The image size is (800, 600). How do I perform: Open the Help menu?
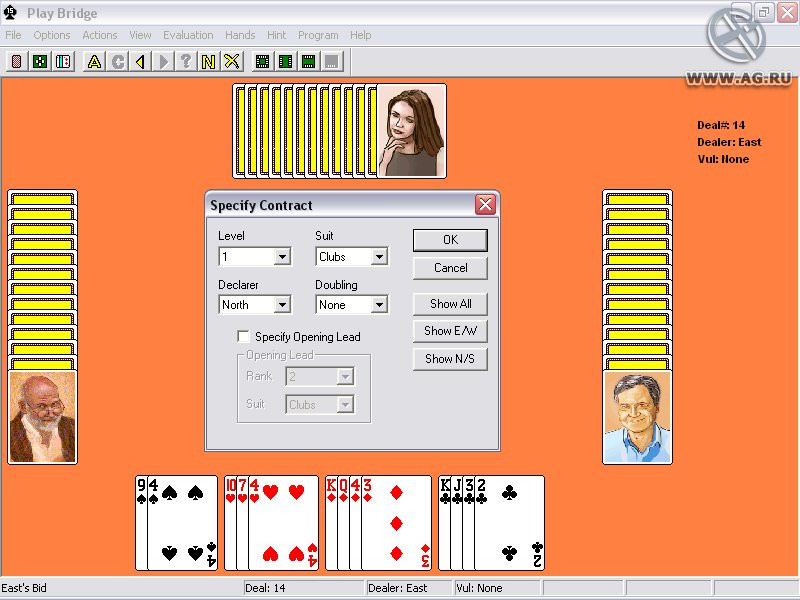(360, 35)
